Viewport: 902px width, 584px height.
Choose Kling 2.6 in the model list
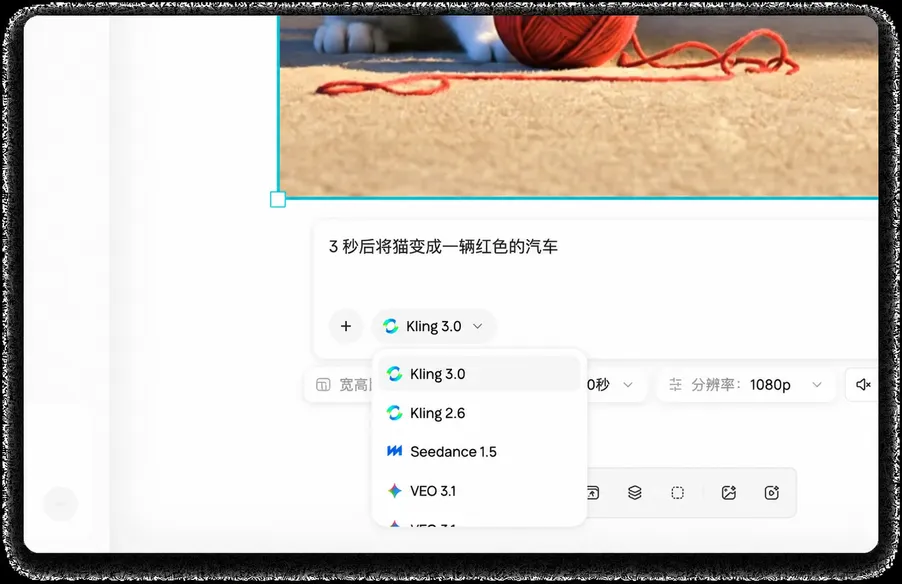coord(479,413)
